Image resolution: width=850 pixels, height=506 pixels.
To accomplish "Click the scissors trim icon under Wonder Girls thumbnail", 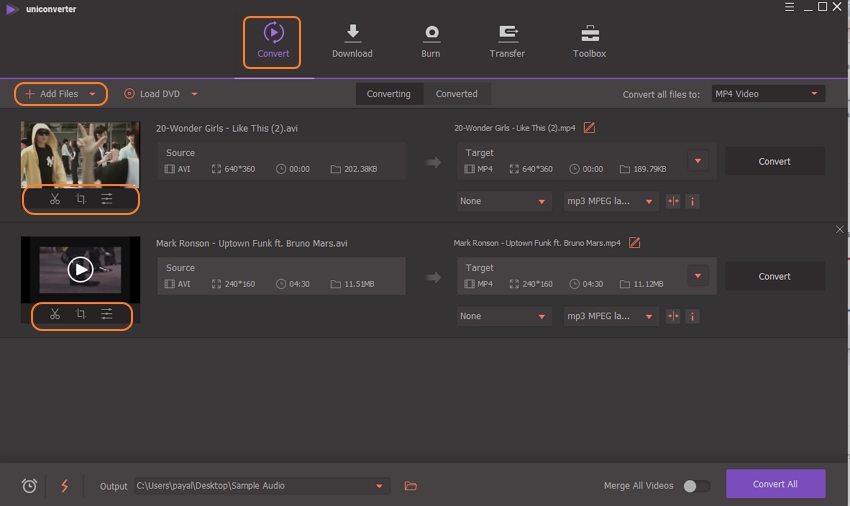I will [x=55, y=199].
